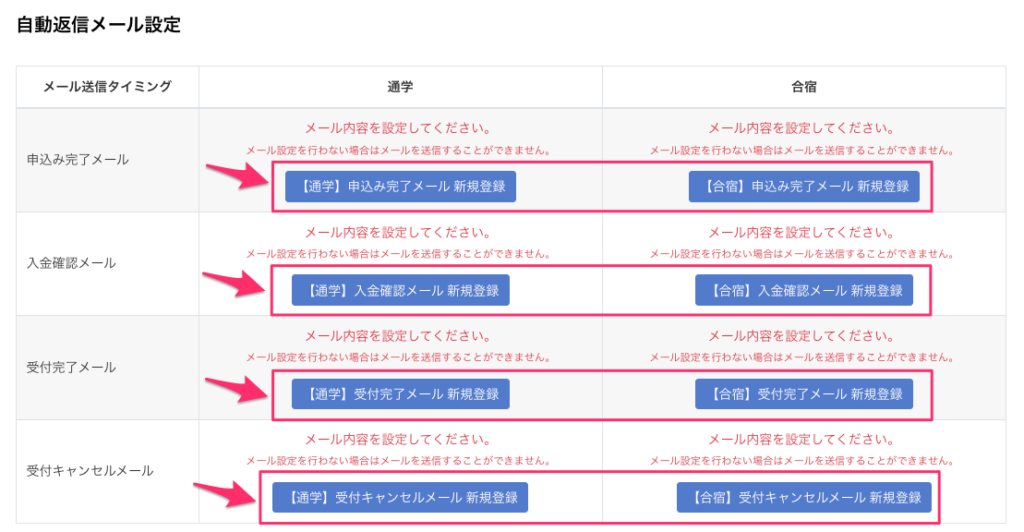Open 【合宿】受付キャンセルメール 新規登録

[x=804, y=497]
